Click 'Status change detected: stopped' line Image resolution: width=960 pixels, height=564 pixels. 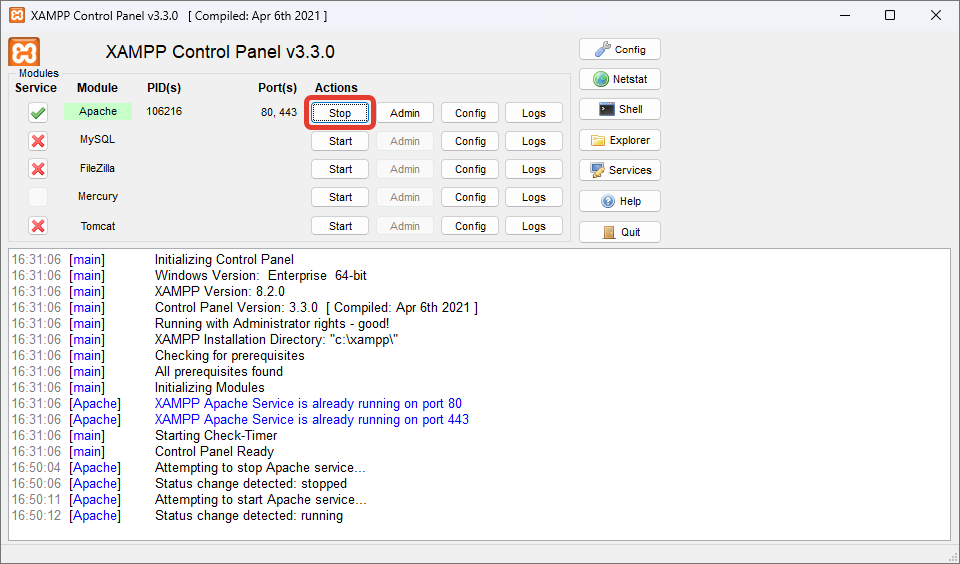pos(250,484)
